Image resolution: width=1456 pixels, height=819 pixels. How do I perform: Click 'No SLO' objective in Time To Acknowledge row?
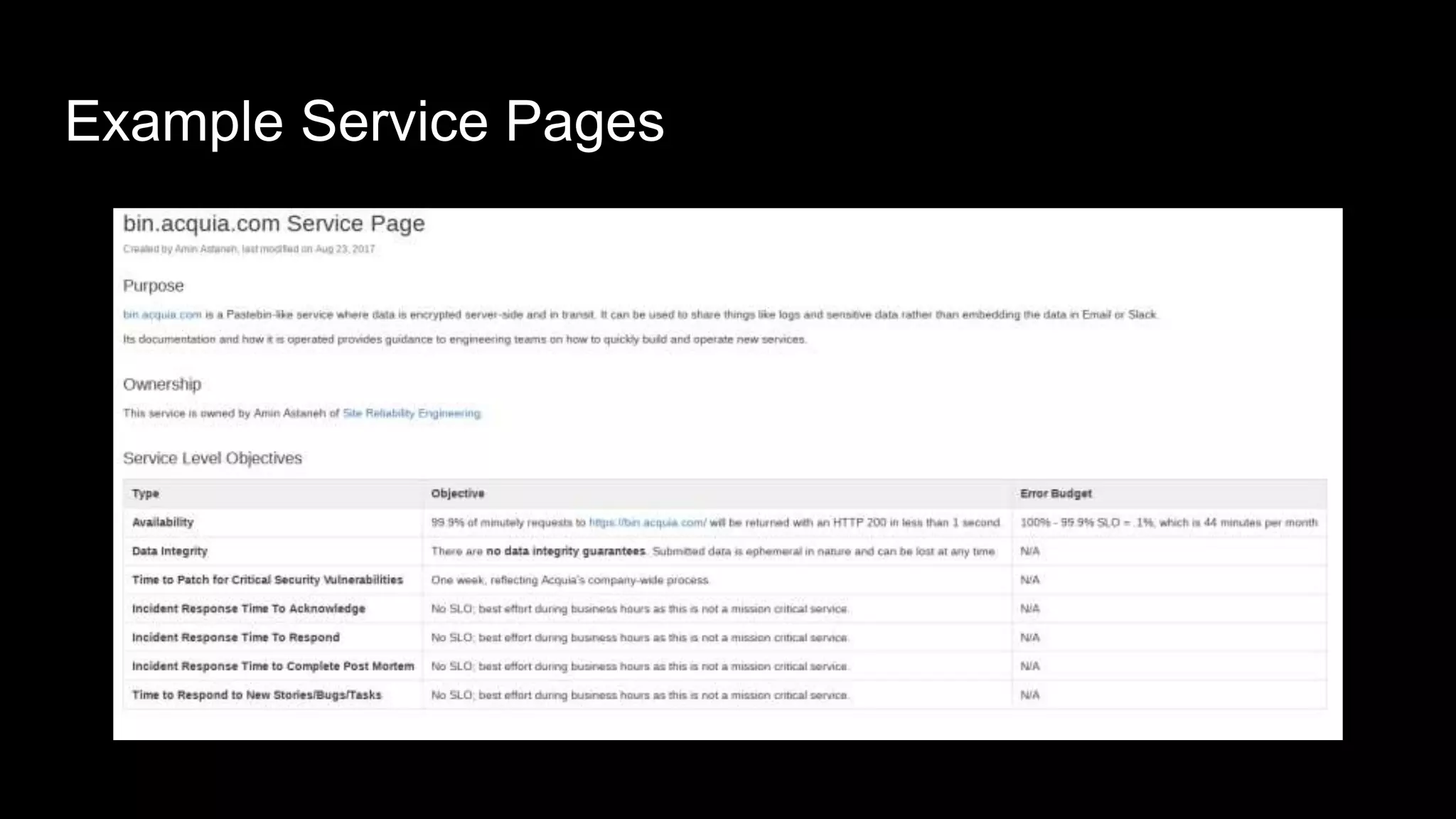(x=640, y=609)
